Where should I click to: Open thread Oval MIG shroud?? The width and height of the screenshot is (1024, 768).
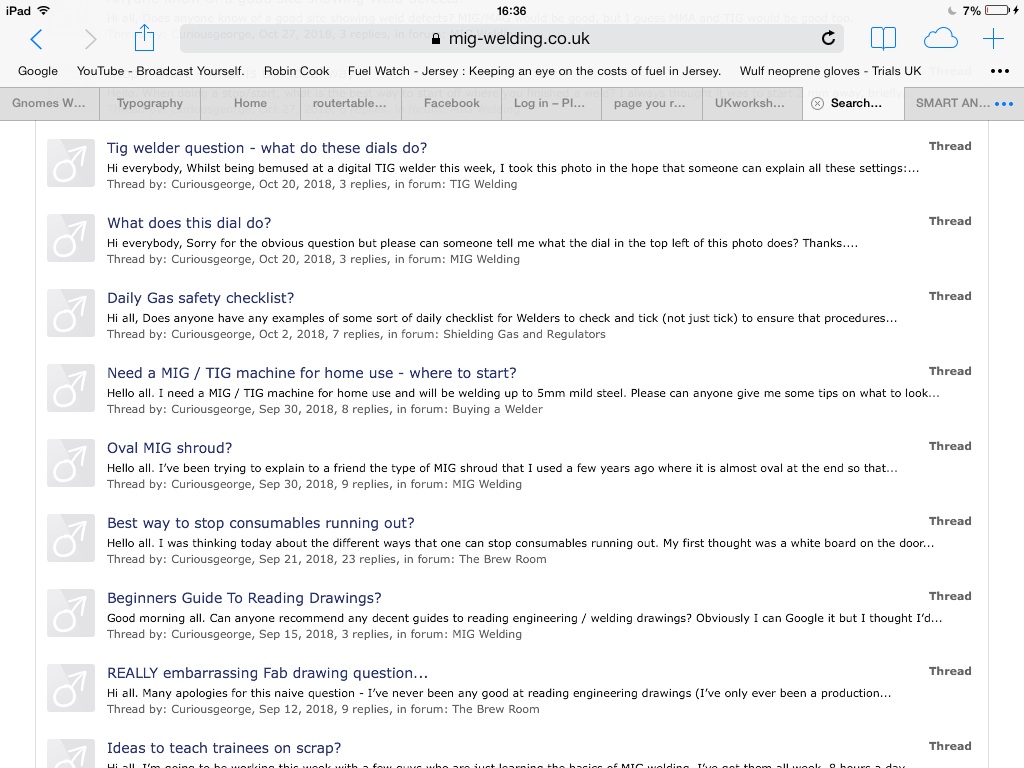click(x=170, y=448)
